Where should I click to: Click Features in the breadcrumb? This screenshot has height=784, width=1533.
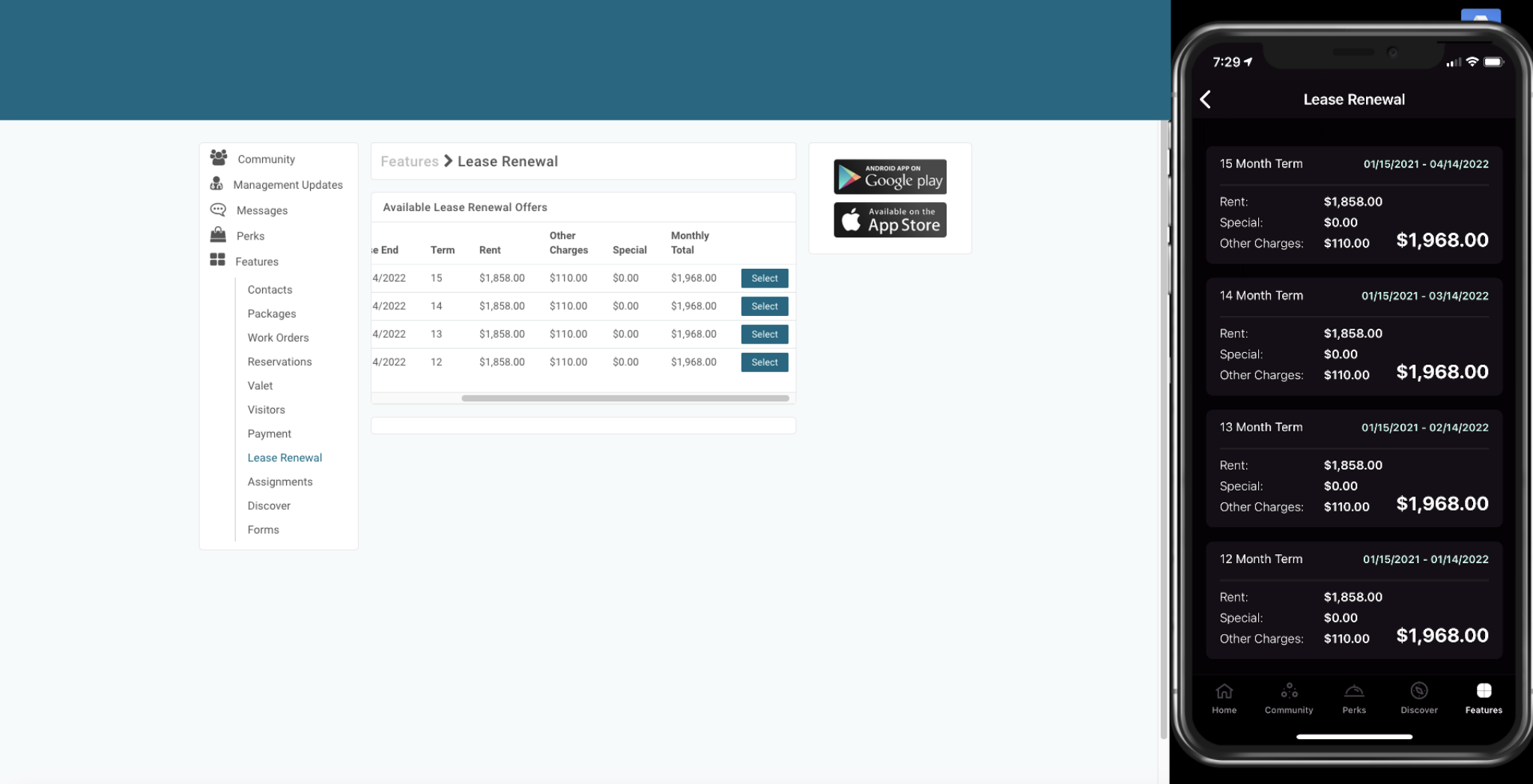tap(409, 162)
